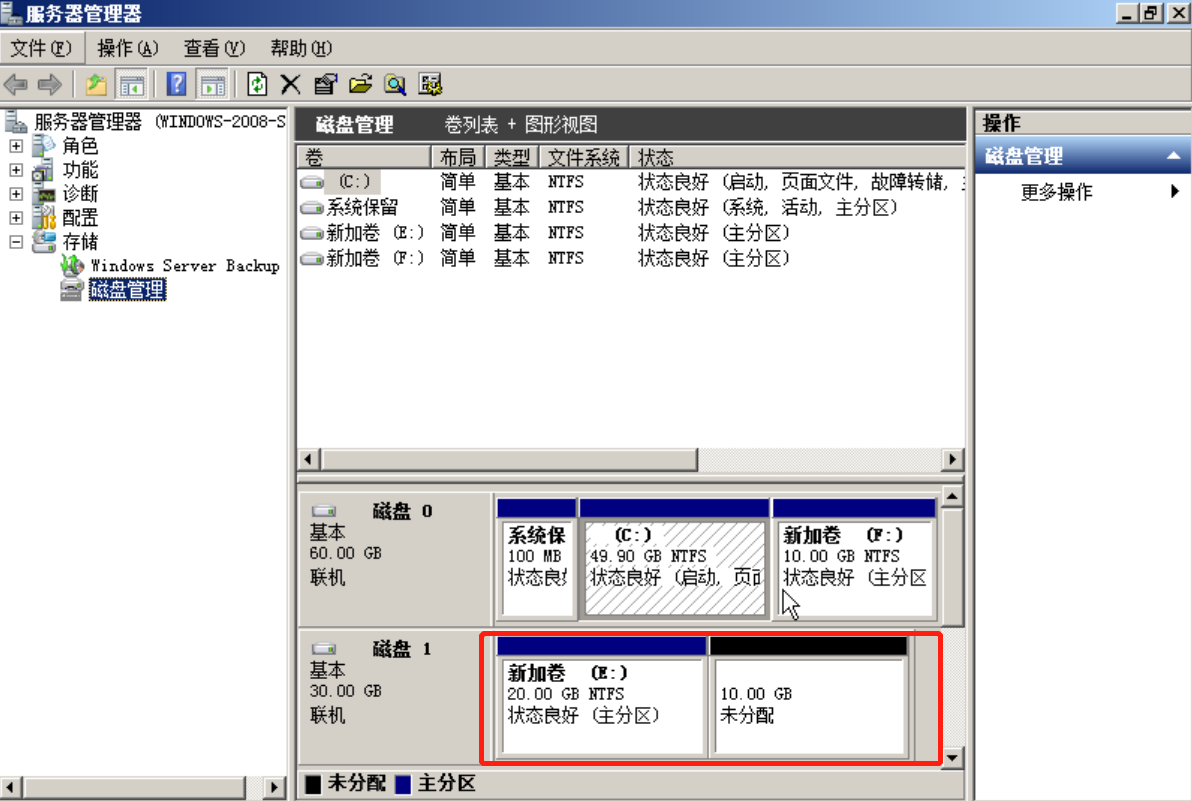1192x801 pixels.
Task: Sort by the 状态 column header
Action: tap(797, 157)
